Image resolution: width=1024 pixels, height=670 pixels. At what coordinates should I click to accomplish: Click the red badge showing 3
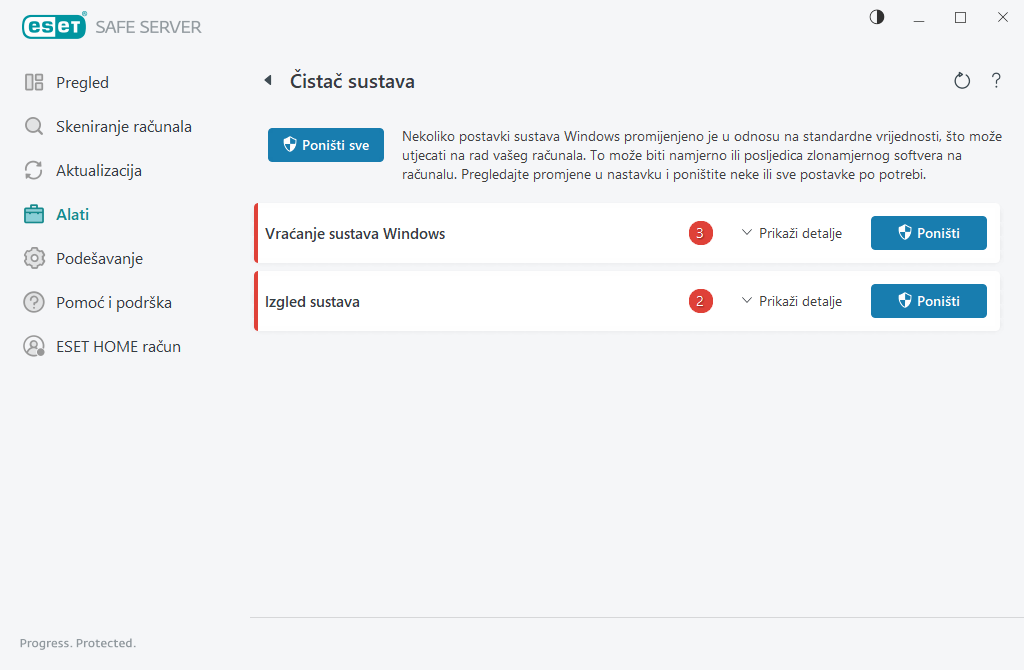[x=700, y=233]
